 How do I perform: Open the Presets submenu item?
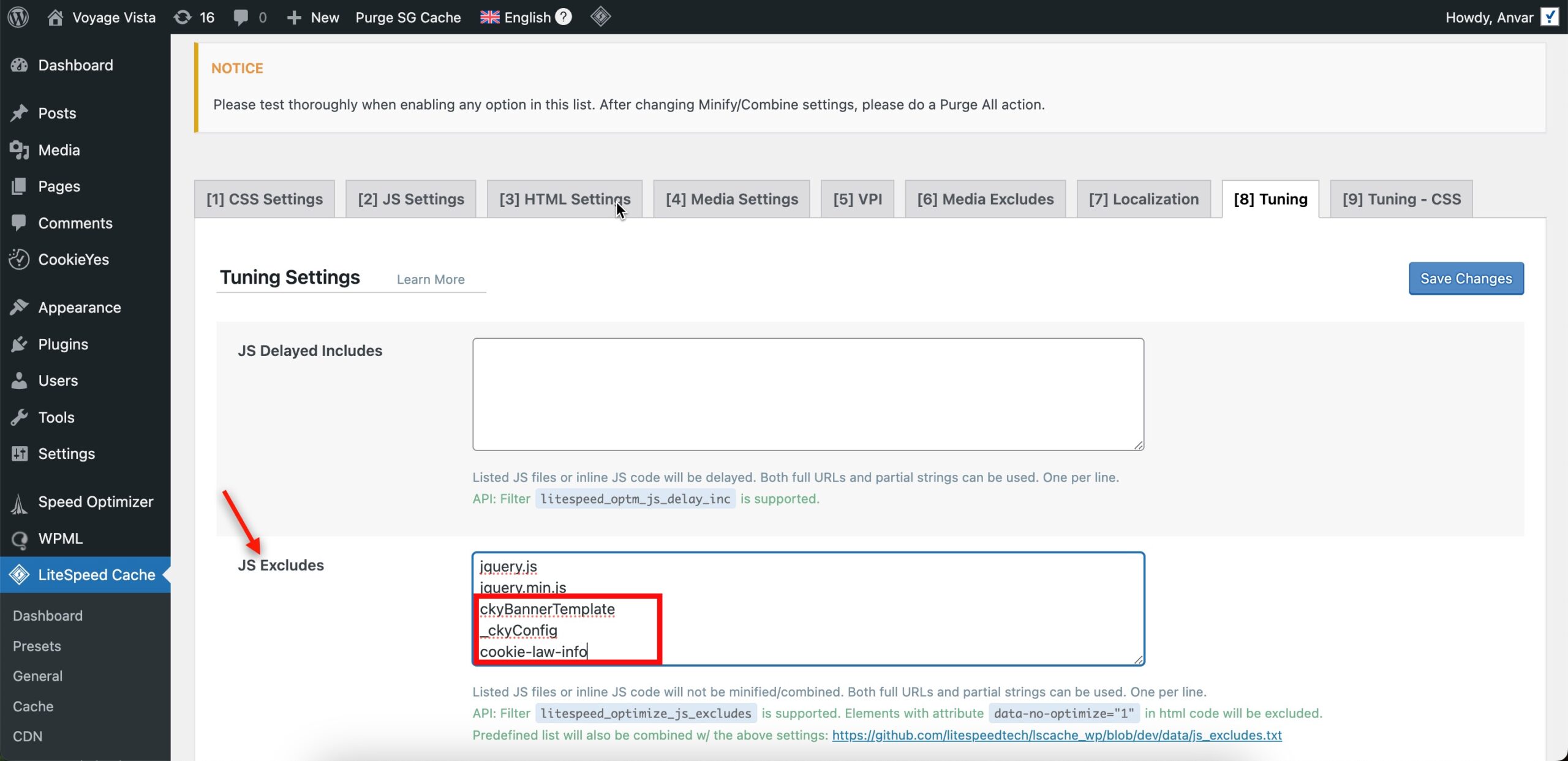click(x=37, y=646)
